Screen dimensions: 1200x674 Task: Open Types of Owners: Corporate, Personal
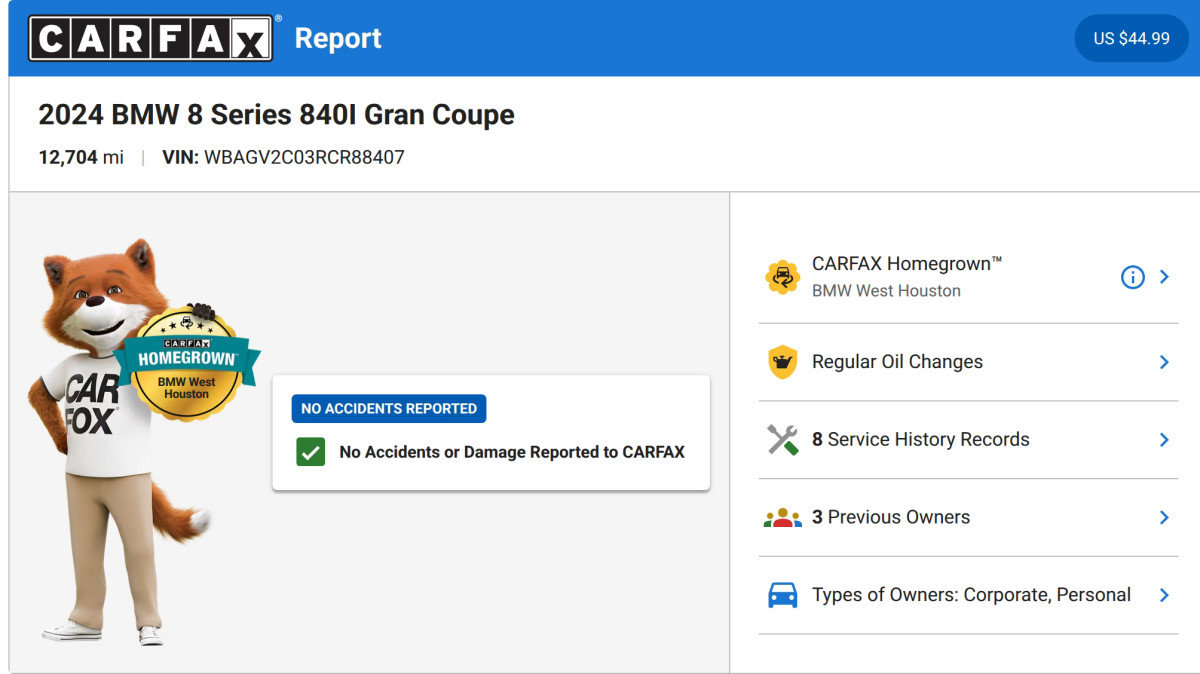click(968, 595)
